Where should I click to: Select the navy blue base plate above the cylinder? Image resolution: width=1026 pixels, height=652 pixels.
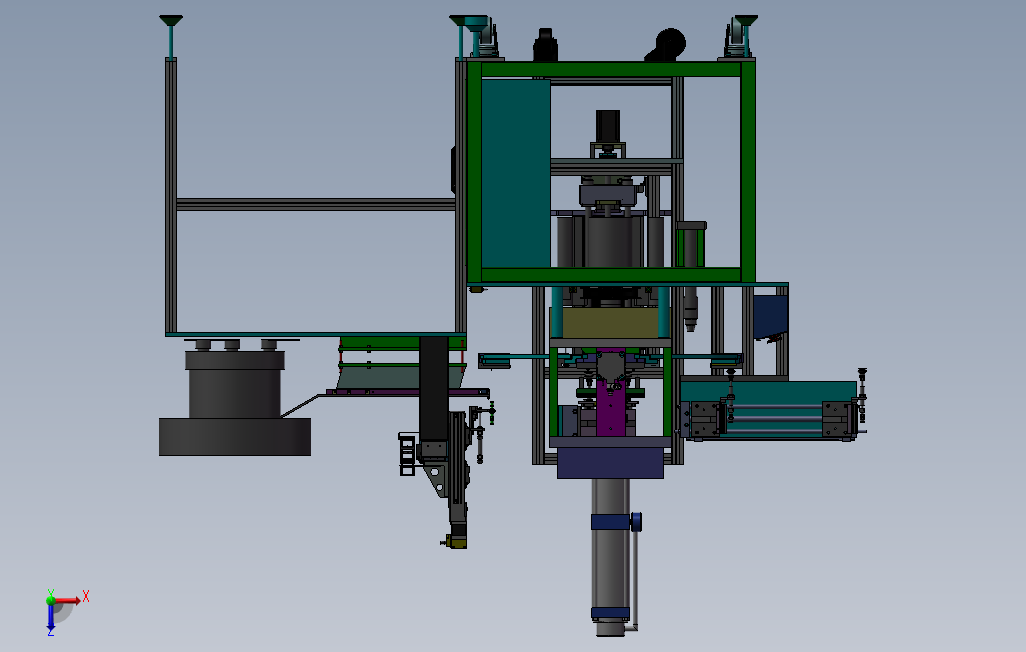coord(610,463)
